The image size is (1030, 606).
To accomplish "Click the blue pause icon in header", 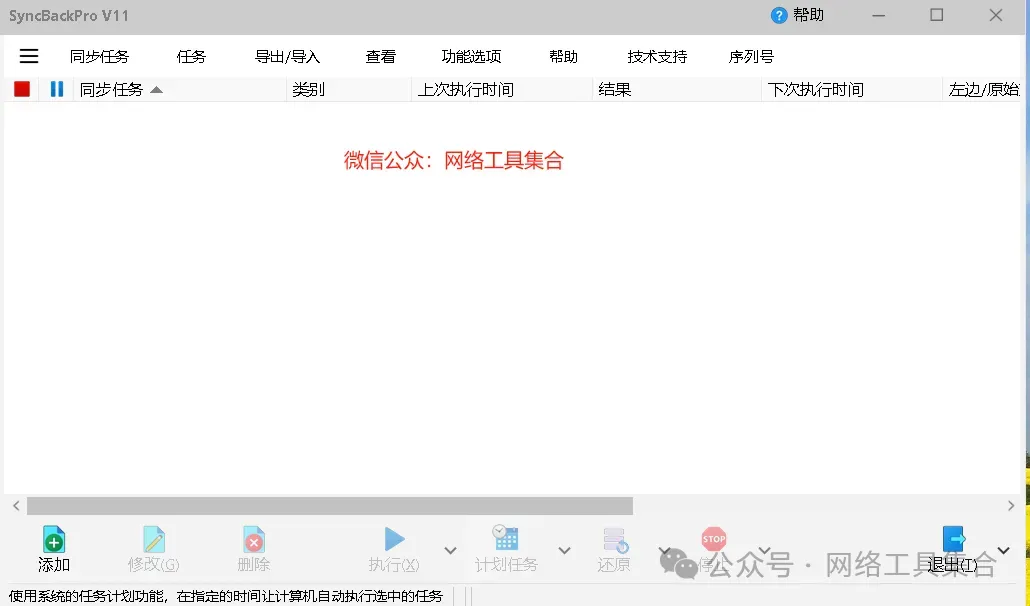I will point(57,89).
